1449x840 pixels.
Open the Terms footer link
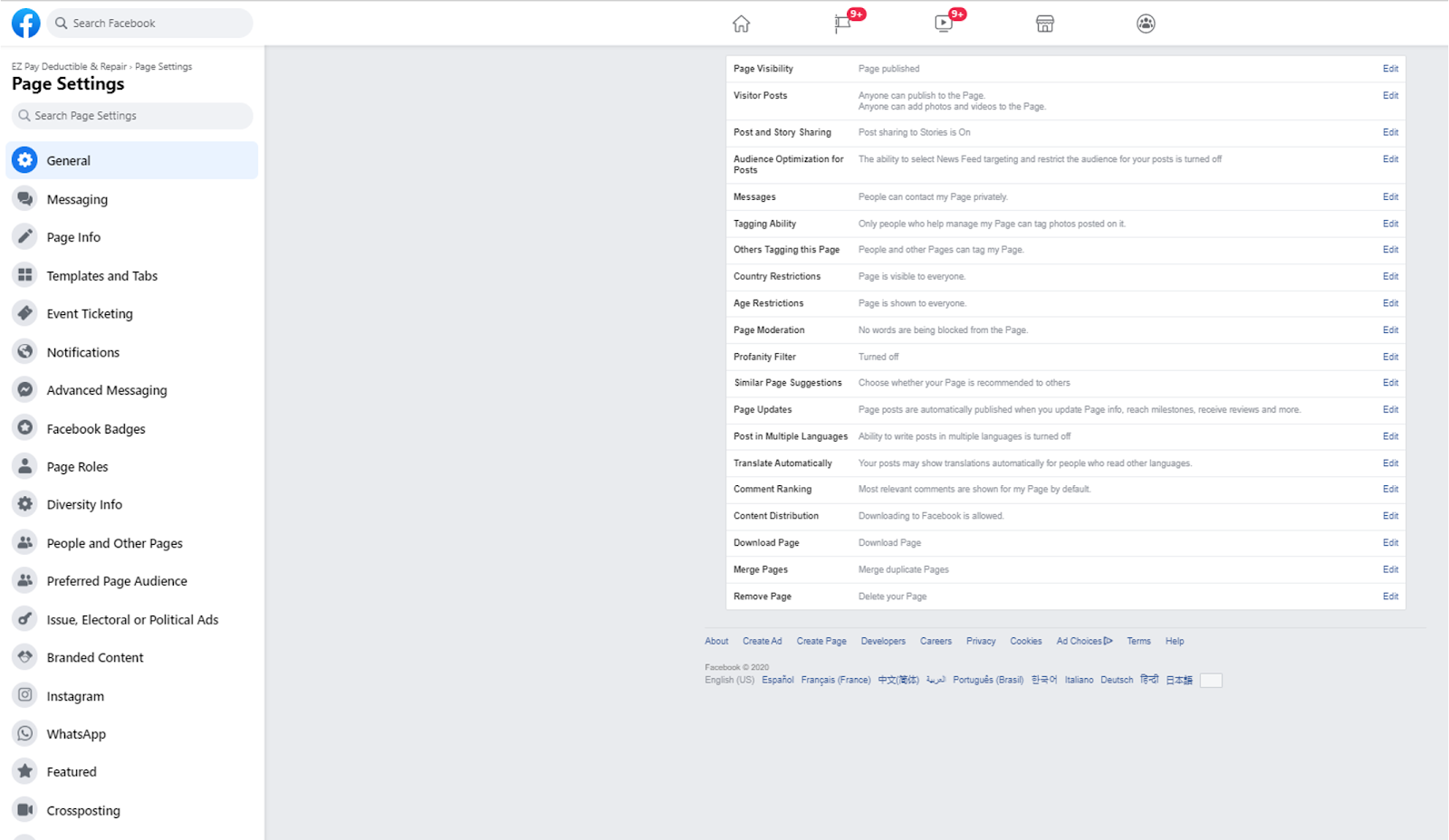tap(1138, 641)
